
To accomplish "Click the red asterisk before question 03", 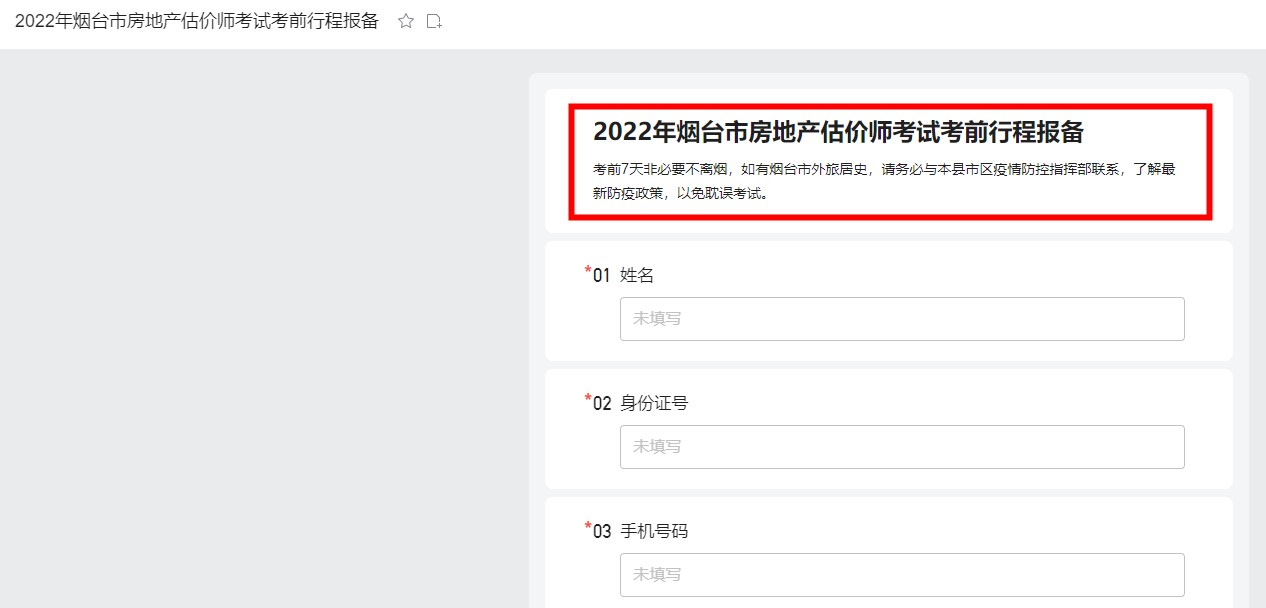I will pos(587,525).
